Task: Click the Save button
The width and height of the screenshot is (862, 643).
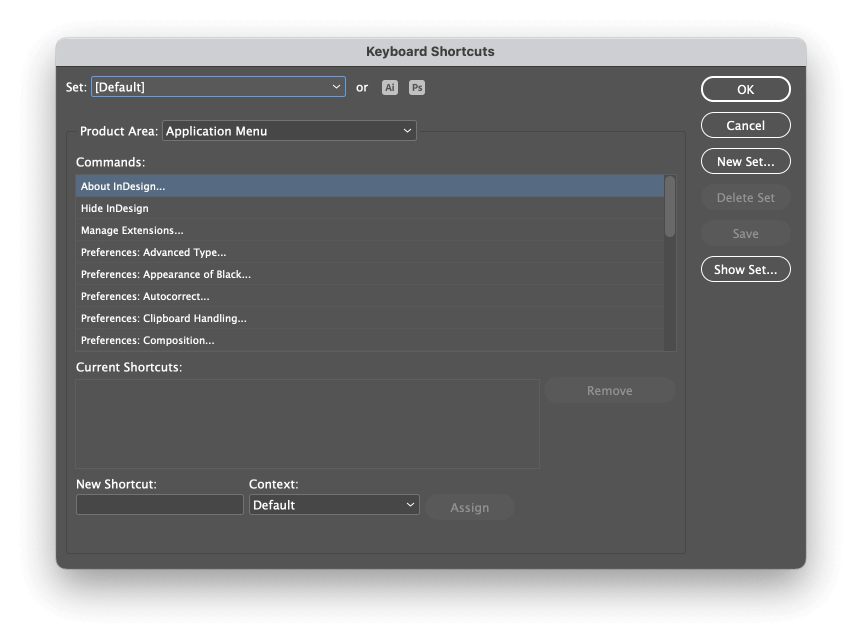Action: [745, 234]
